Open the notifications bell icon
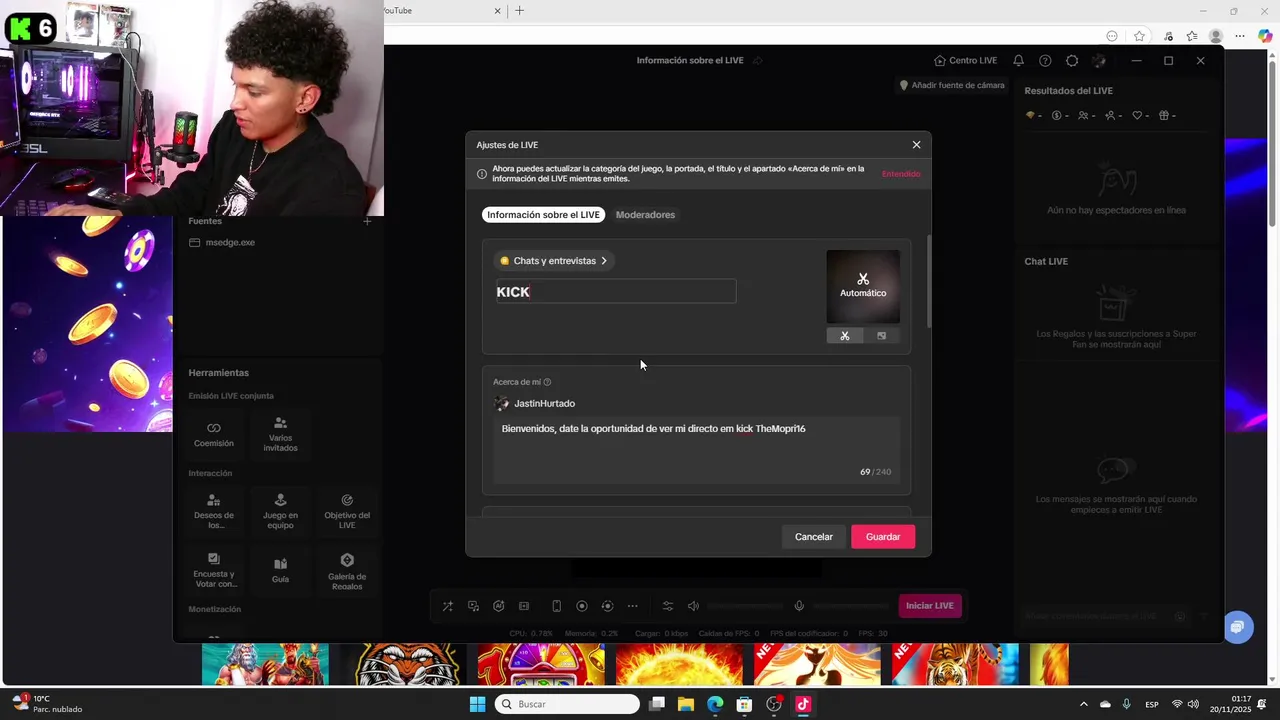 point(1018,61)
